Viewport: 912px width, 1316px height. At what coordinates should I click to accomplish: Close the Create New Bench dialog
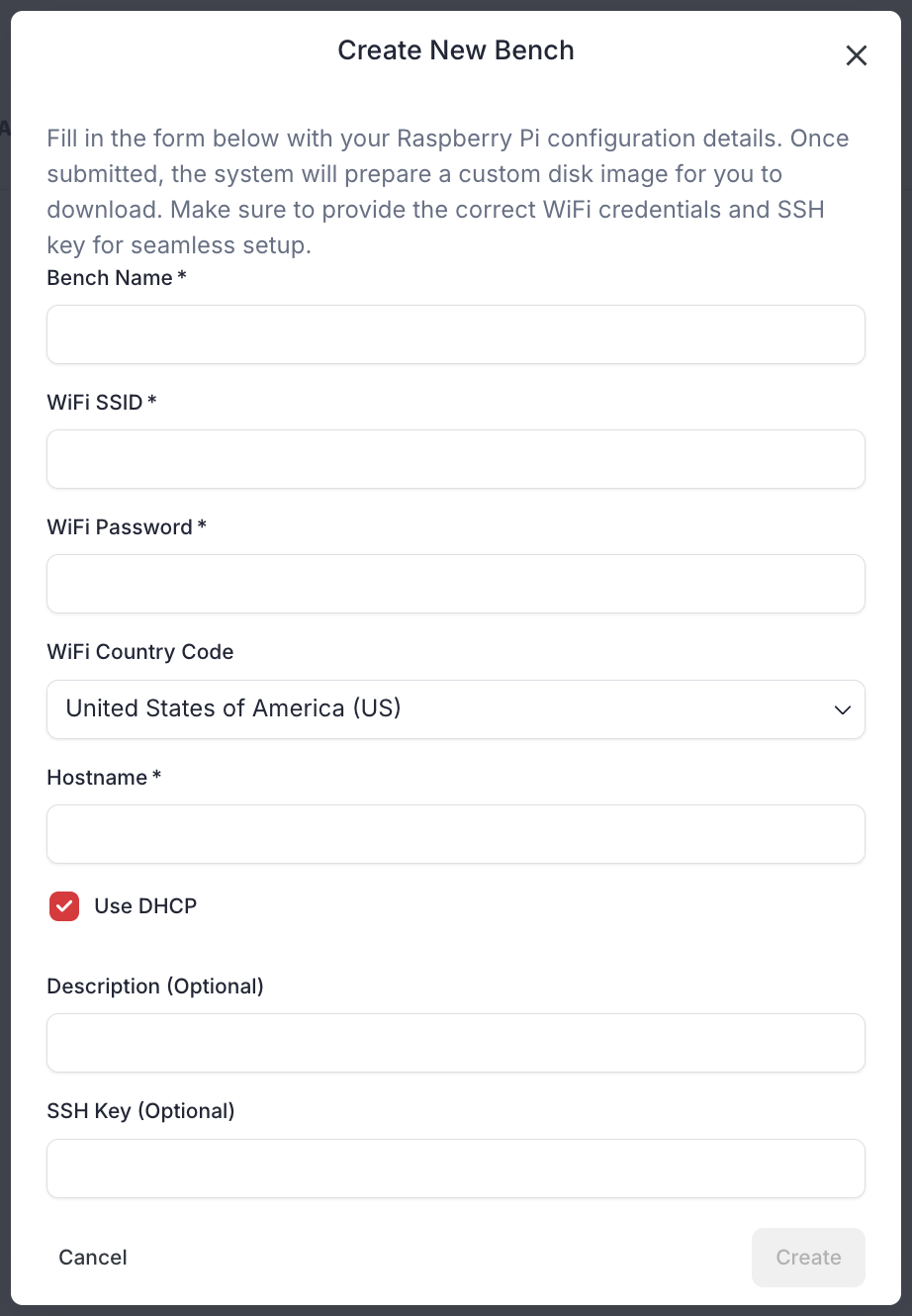coord(856,55)
